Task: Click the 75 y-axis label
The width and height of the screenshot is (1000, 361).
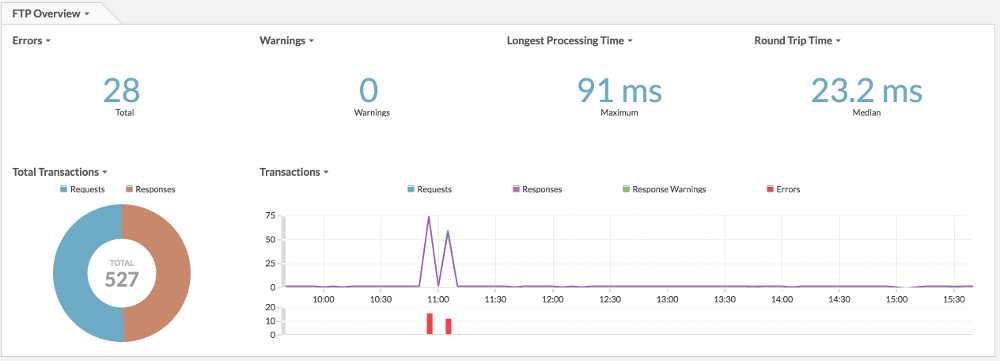Action: 271,216
